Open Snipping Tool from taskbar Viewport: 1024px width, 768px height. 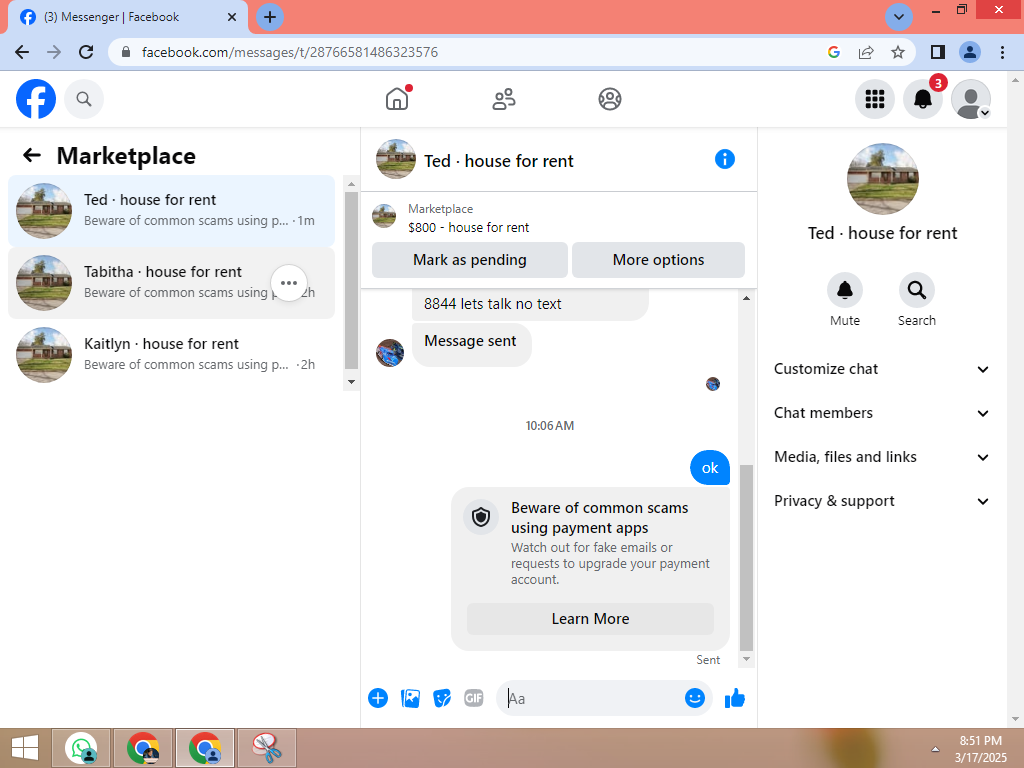tap(267, 748)
